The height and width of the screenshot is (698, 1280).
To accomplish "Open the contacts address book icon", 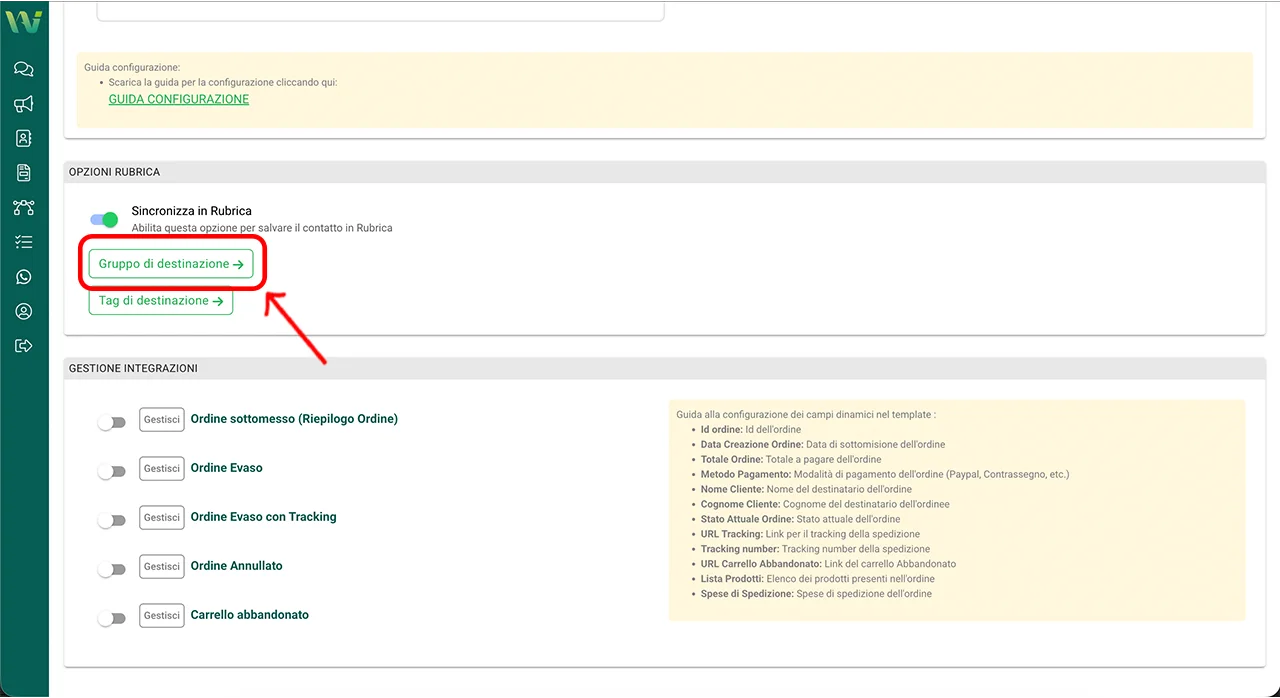I will (24, 138).
